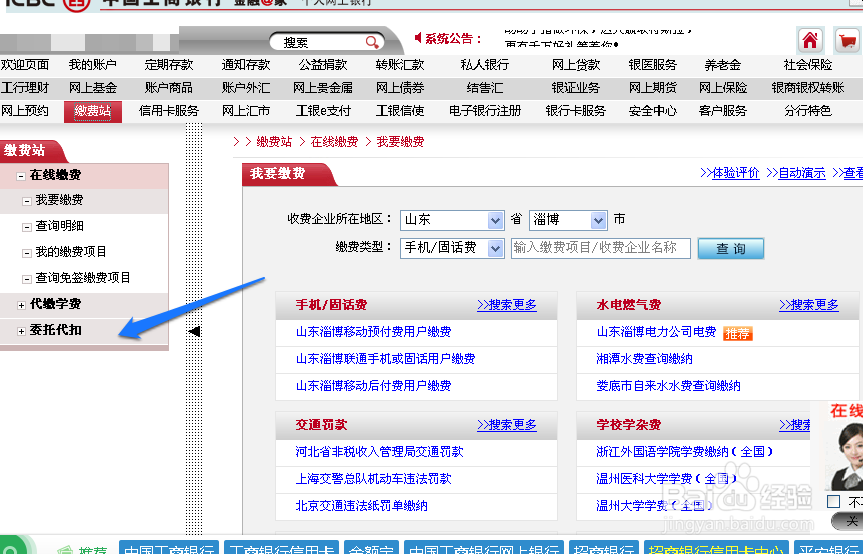Open the 安全中心 menu
Viewport: 863px width, 554px height.
(x=652, y=111)
